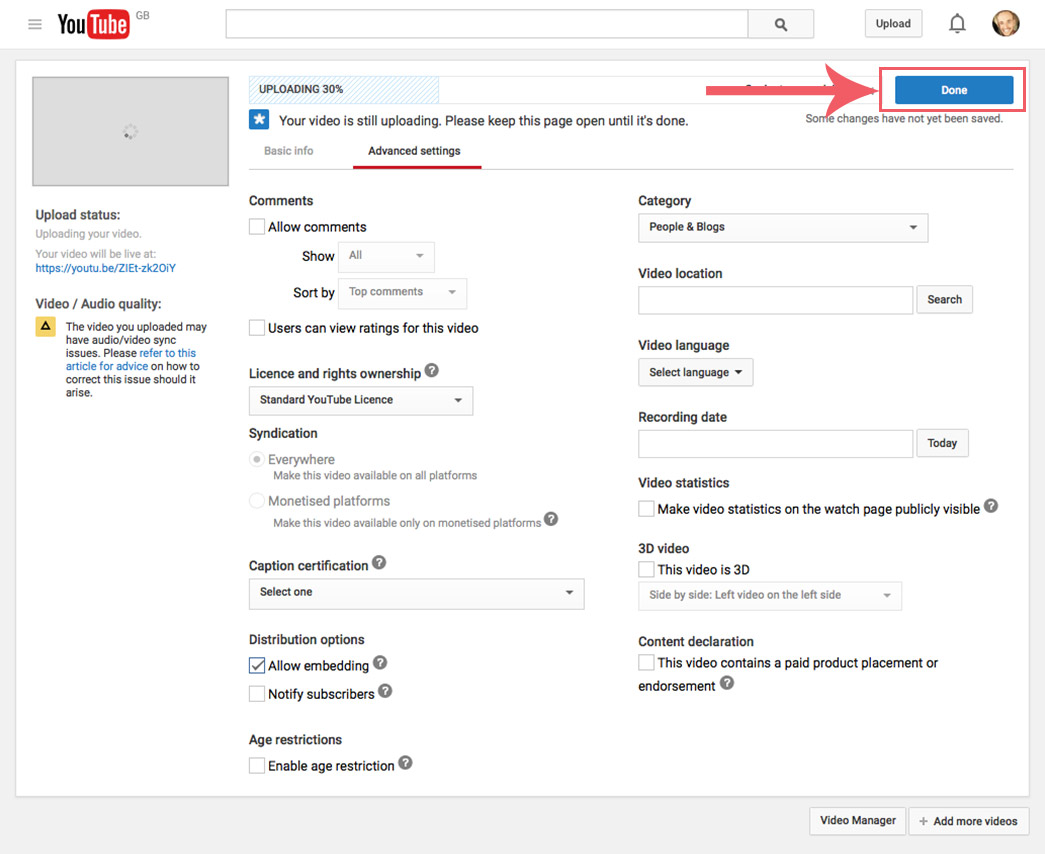Image resolution: width=1045 pixels, height=854 pixels.
Task: Open the notifications bell
Action: click(x=957, y=24)
